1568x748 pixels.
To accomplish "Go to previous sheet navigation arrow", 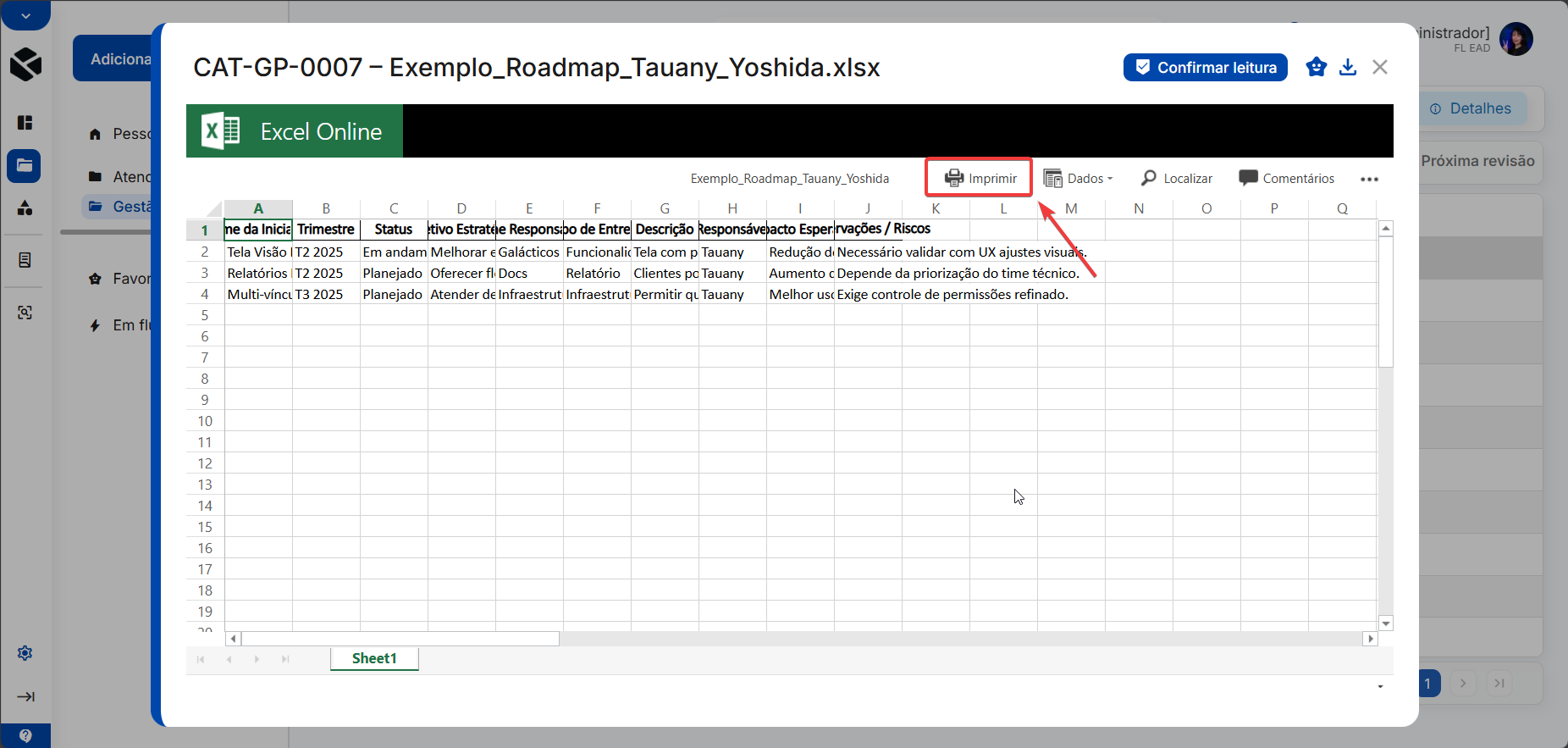I will pos(229,659).
